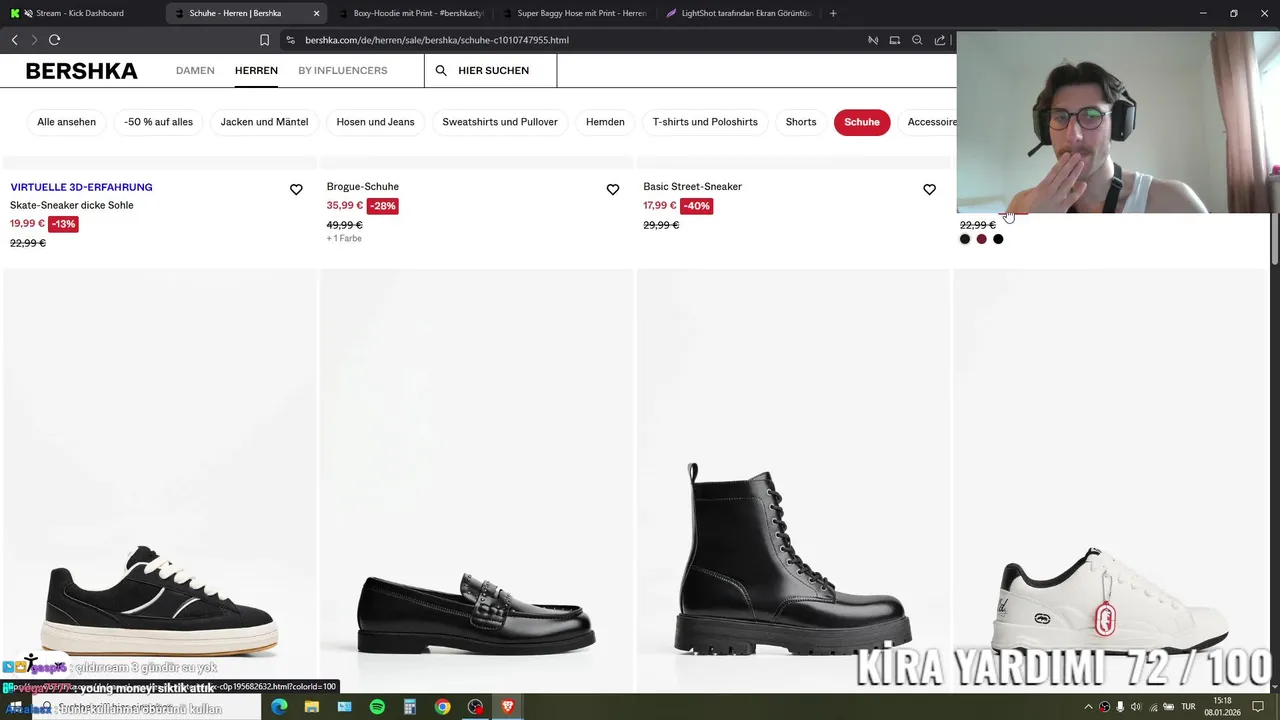Open the volume control tray icon
The height and width of the screenshot is (720, 1280).
[1135, 707]
